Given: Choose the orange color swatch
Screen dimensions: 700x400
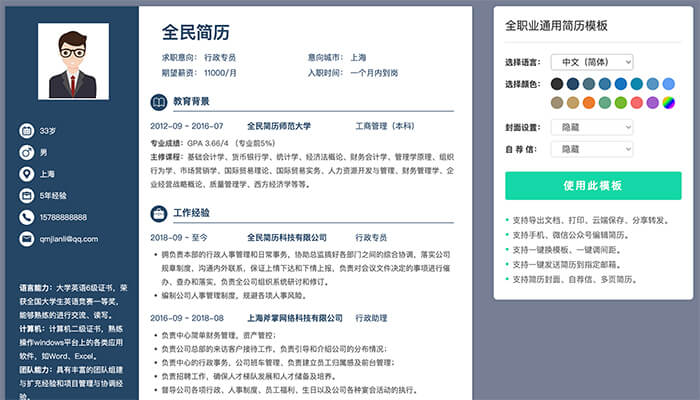Looking at the screenshot, I should [589, 102].
